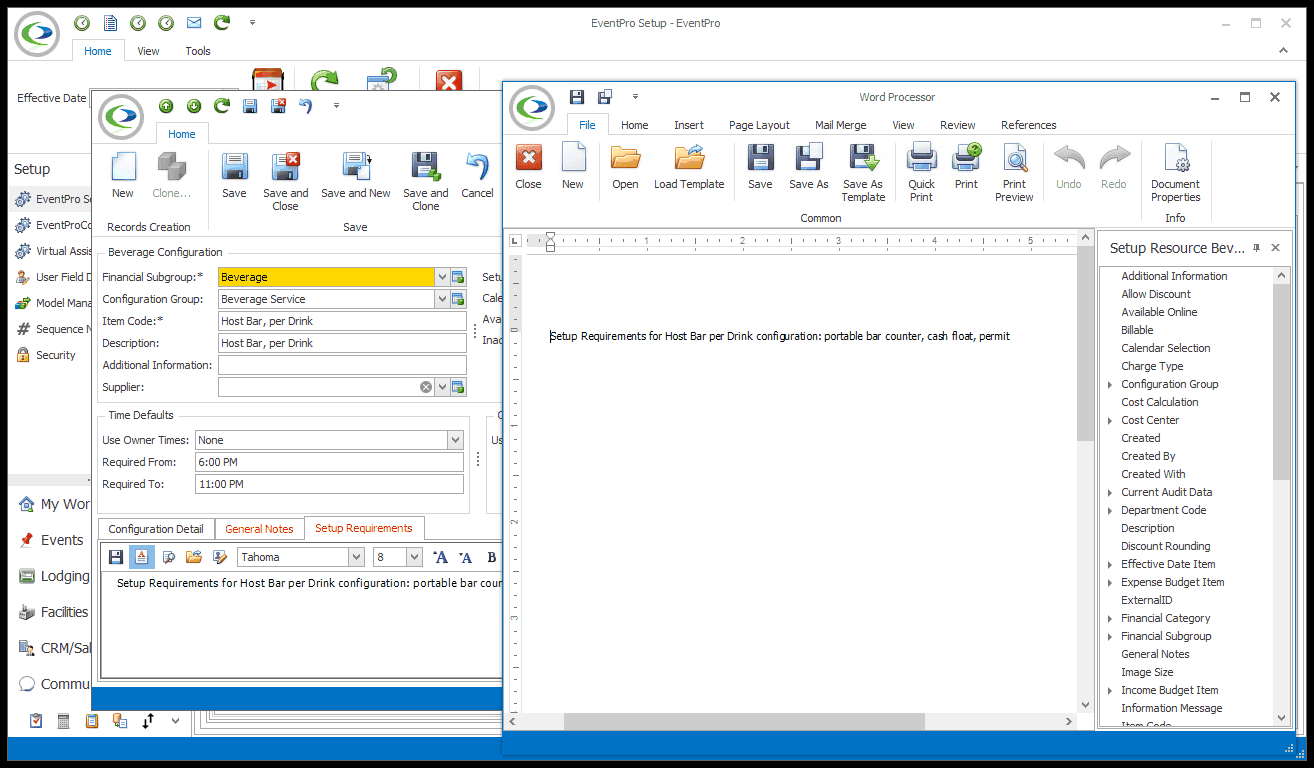This screenshot has height=768, width=1314.
Task: Select Allow Discount field in Setup Resource panel
Action: click(x=1156, y=294)
